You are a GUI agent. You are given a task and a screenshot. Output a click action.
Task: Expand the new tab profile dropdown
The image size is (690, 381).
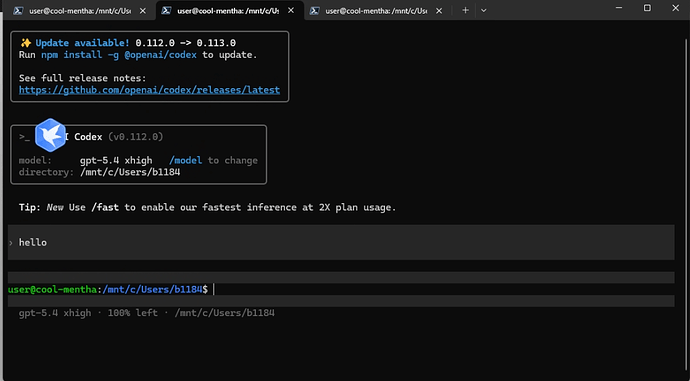tap(484, 11)
